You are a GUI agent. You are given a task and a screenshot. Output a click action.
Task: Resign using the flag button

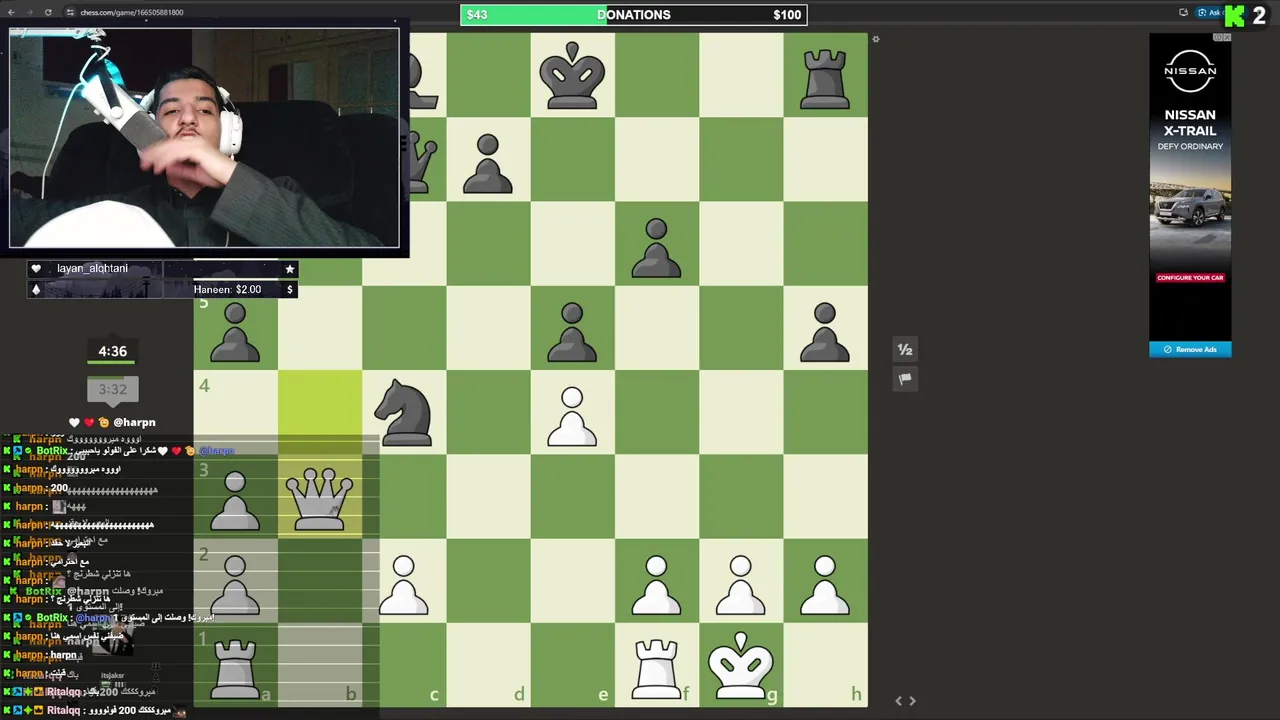coord(905,379)
